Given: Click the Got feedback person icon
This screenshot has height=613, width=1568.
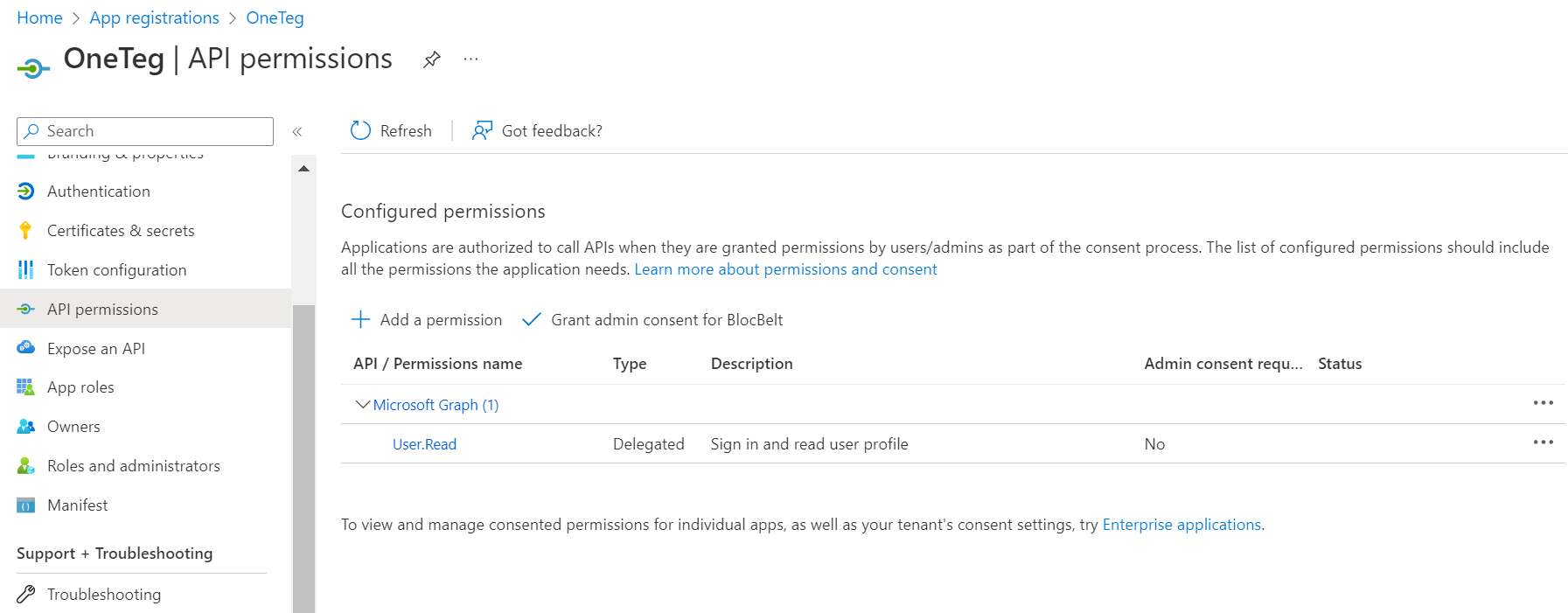Looking at the screenshot, I should point(482,130).
